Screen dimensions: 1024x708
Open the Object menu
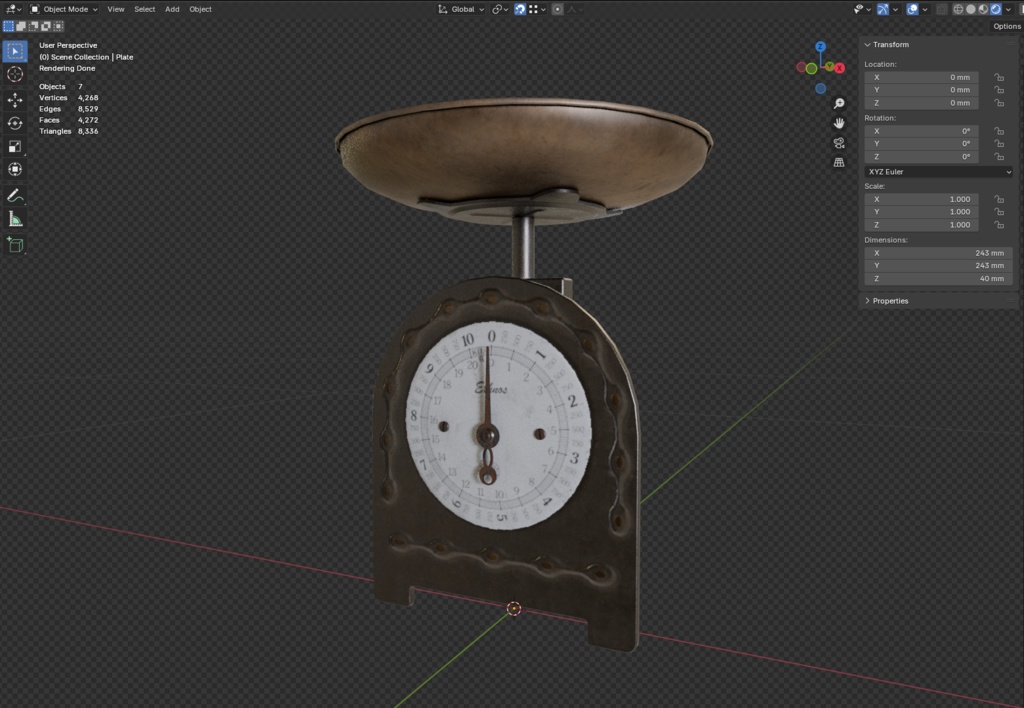click(x=200, y=9)
